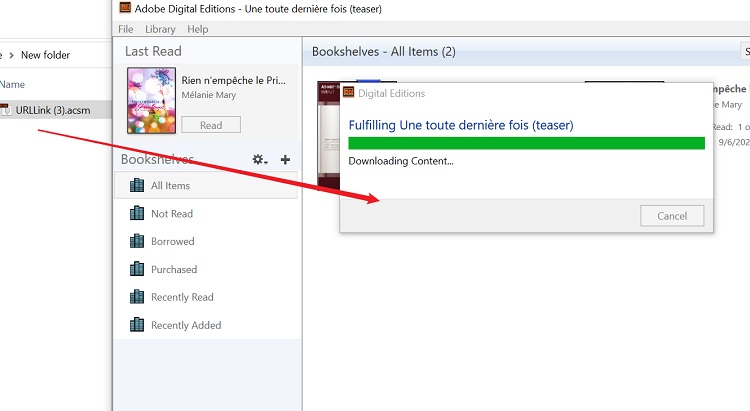Click the All Items bookshelf icon
This screenshot has height=411, width=750.
tap(137, 185)
